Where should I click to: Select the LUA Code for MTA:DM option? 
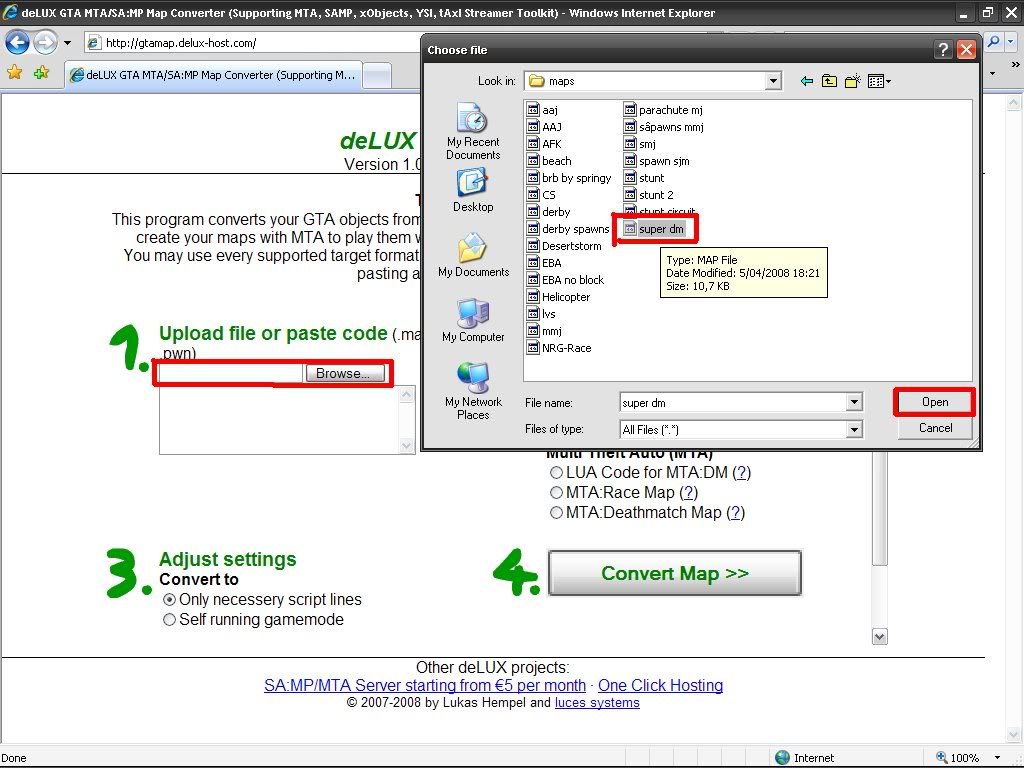pos(556,472)
